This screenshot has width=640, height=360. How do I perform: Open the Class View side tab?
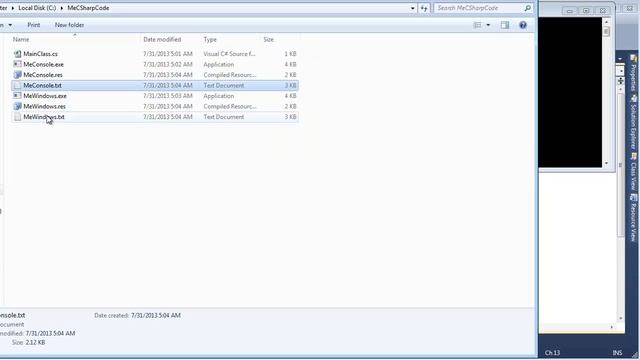coord(633,172)
